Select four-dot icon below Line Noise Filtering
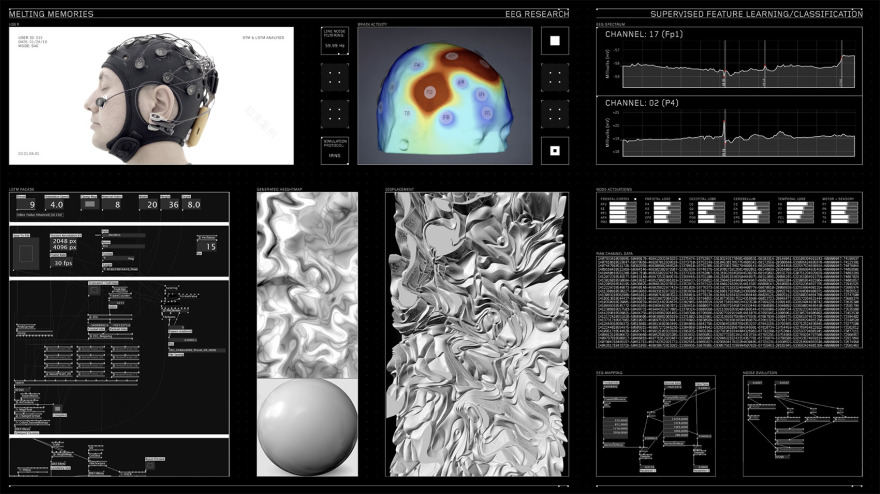Screen dimensions: 880x494 point(335,77)
